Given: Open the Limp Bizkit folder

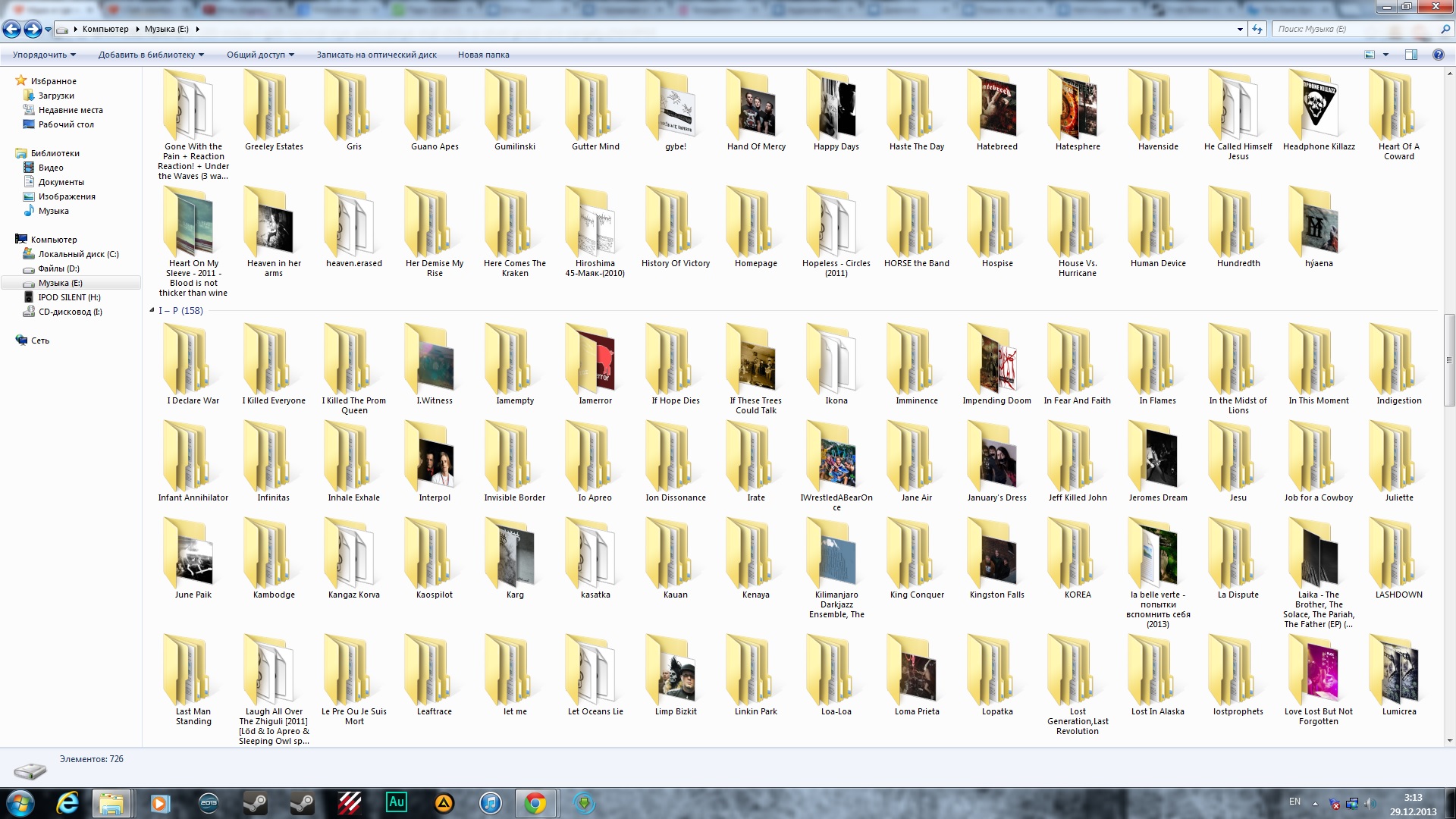Looking at the screenshot, I should point(675,675).
